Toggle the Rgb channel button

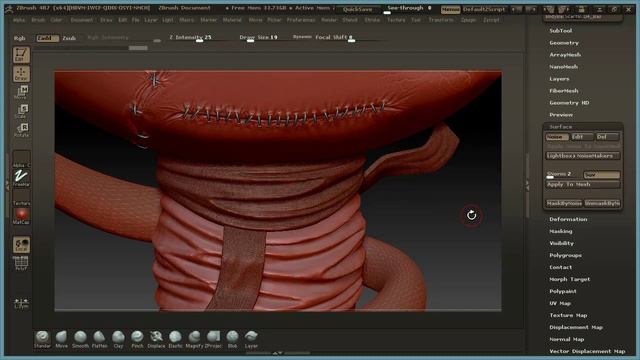coord(20,38)
